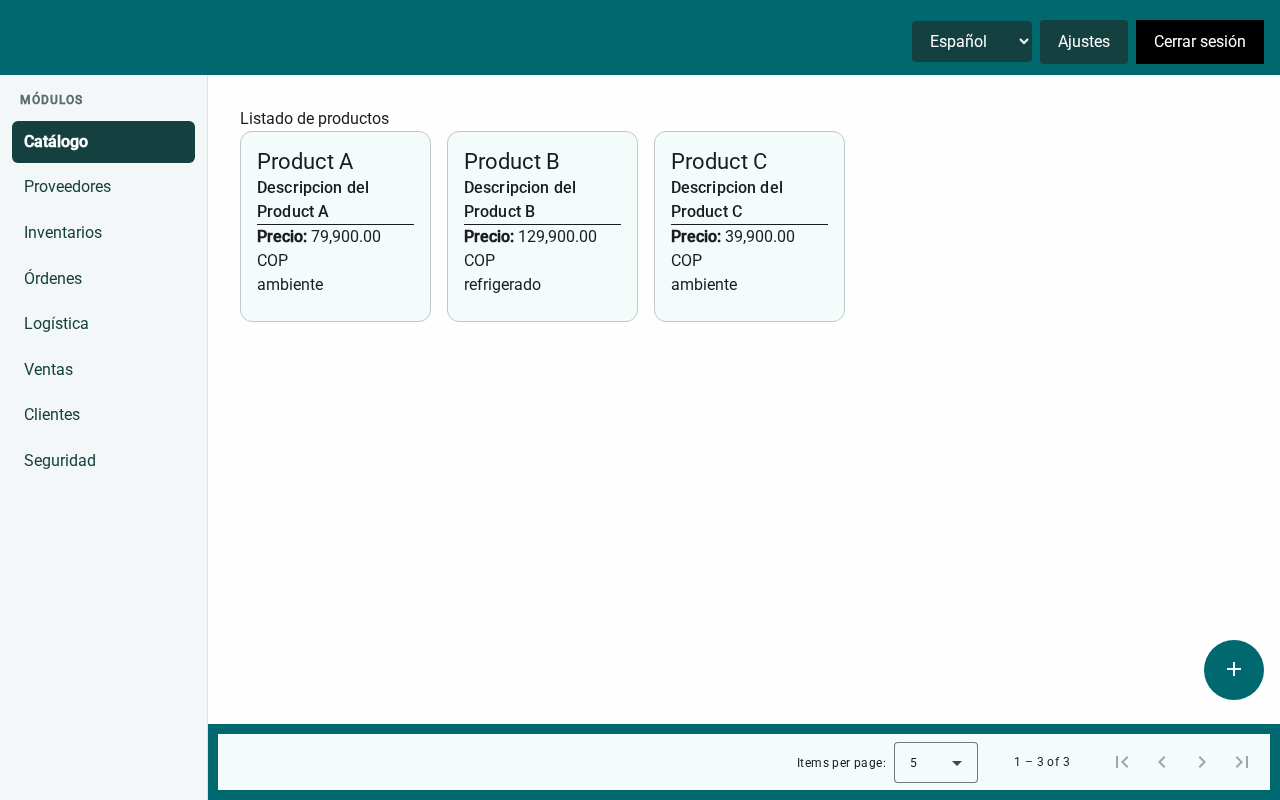The width and height of the screenshot is (1280, 800).
Task: Open the Español language dropdown
Action: (x=972, y=42)
